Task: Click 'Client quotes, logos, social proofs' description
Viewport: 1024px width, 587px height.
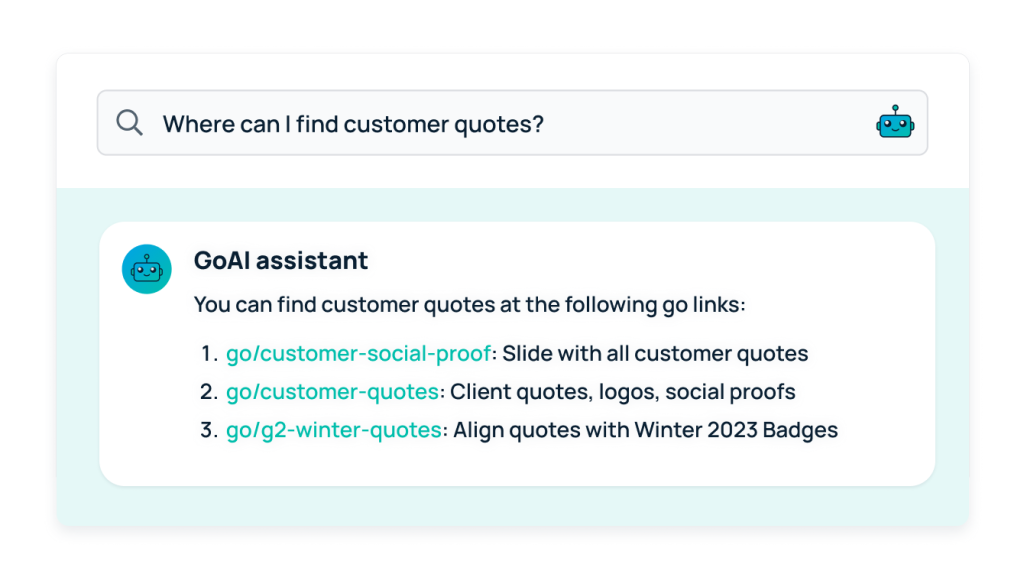Action: (x=622, y=392)
